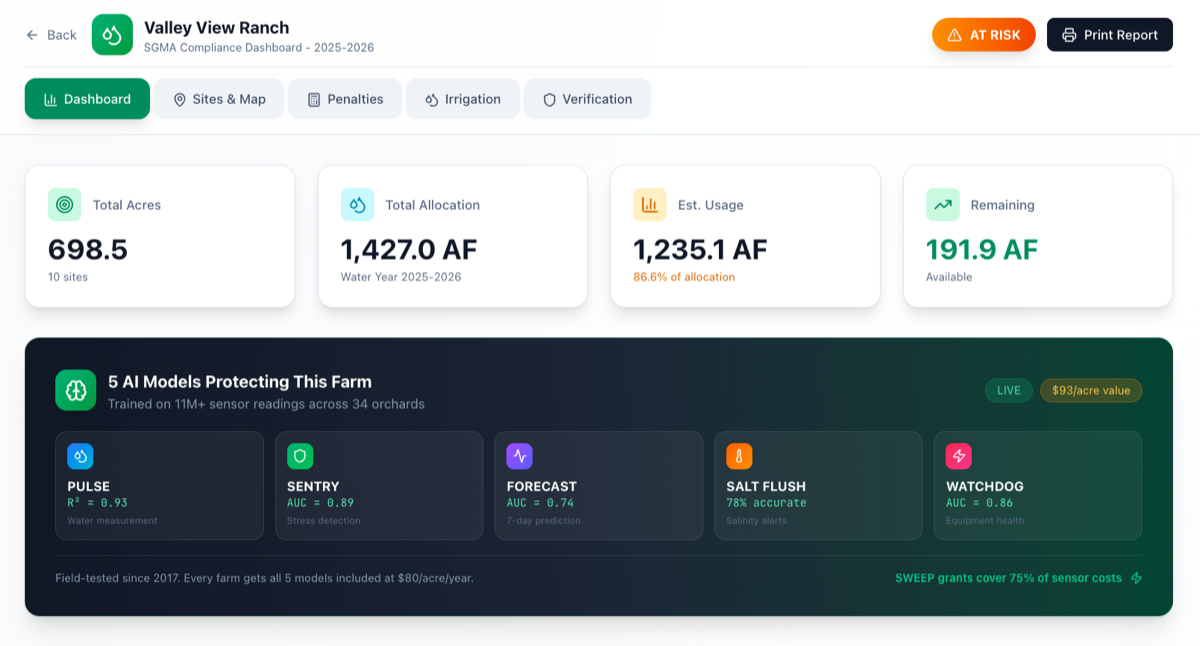Click the Total Allocation water icon
The width and height of the screenshot is (1200, 646).
click(357, 204)
